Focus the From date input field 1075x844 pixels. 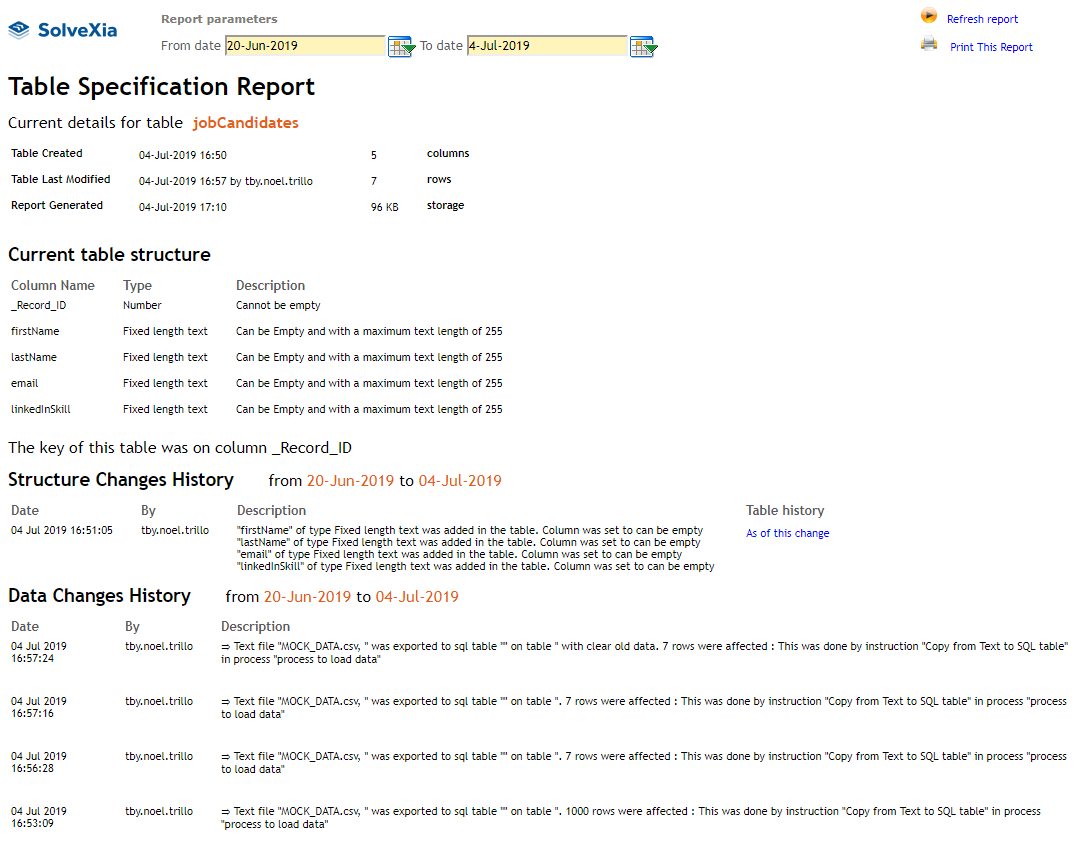(305, 46)
